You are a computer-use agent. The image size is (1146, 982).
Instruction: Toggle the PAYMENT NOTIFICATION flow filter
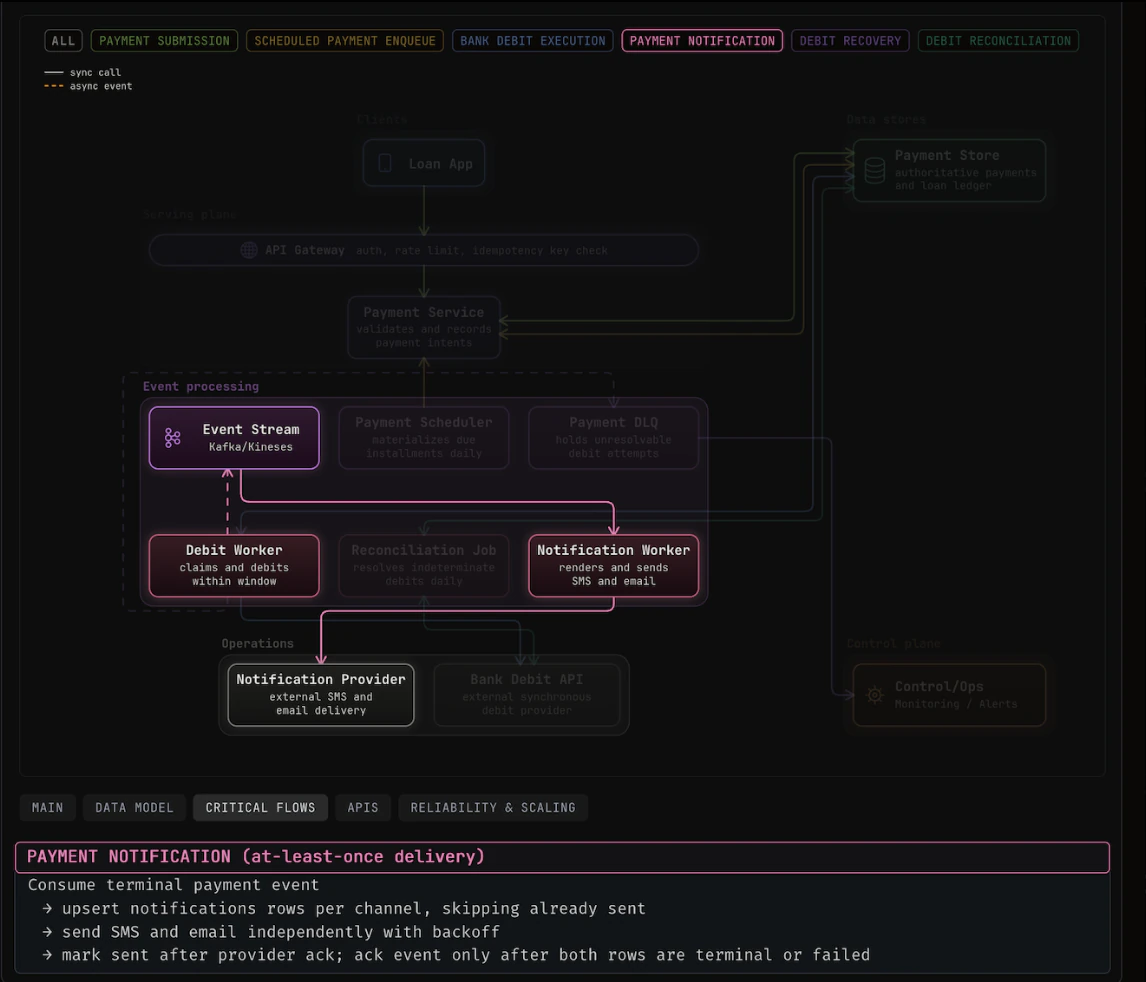(702, 41)
